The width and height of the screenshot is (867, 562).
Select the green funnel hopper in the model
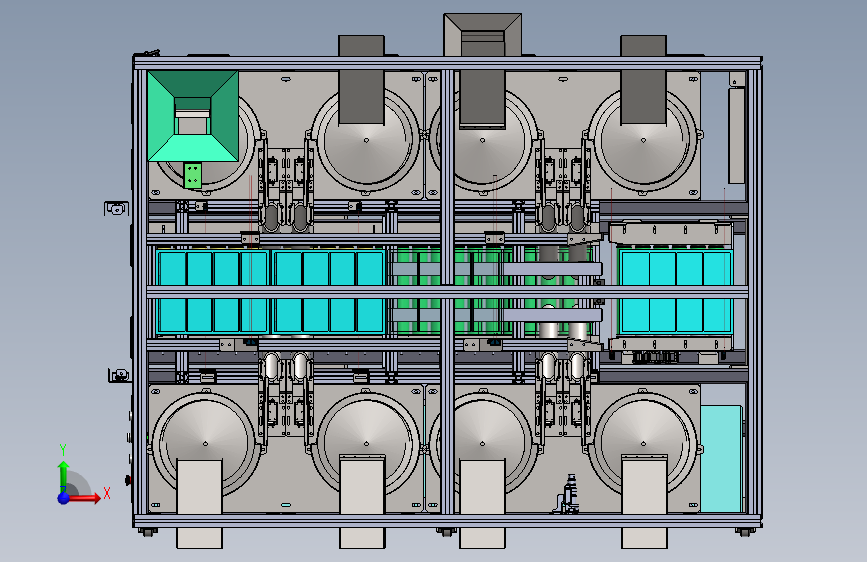pos(192,116)
